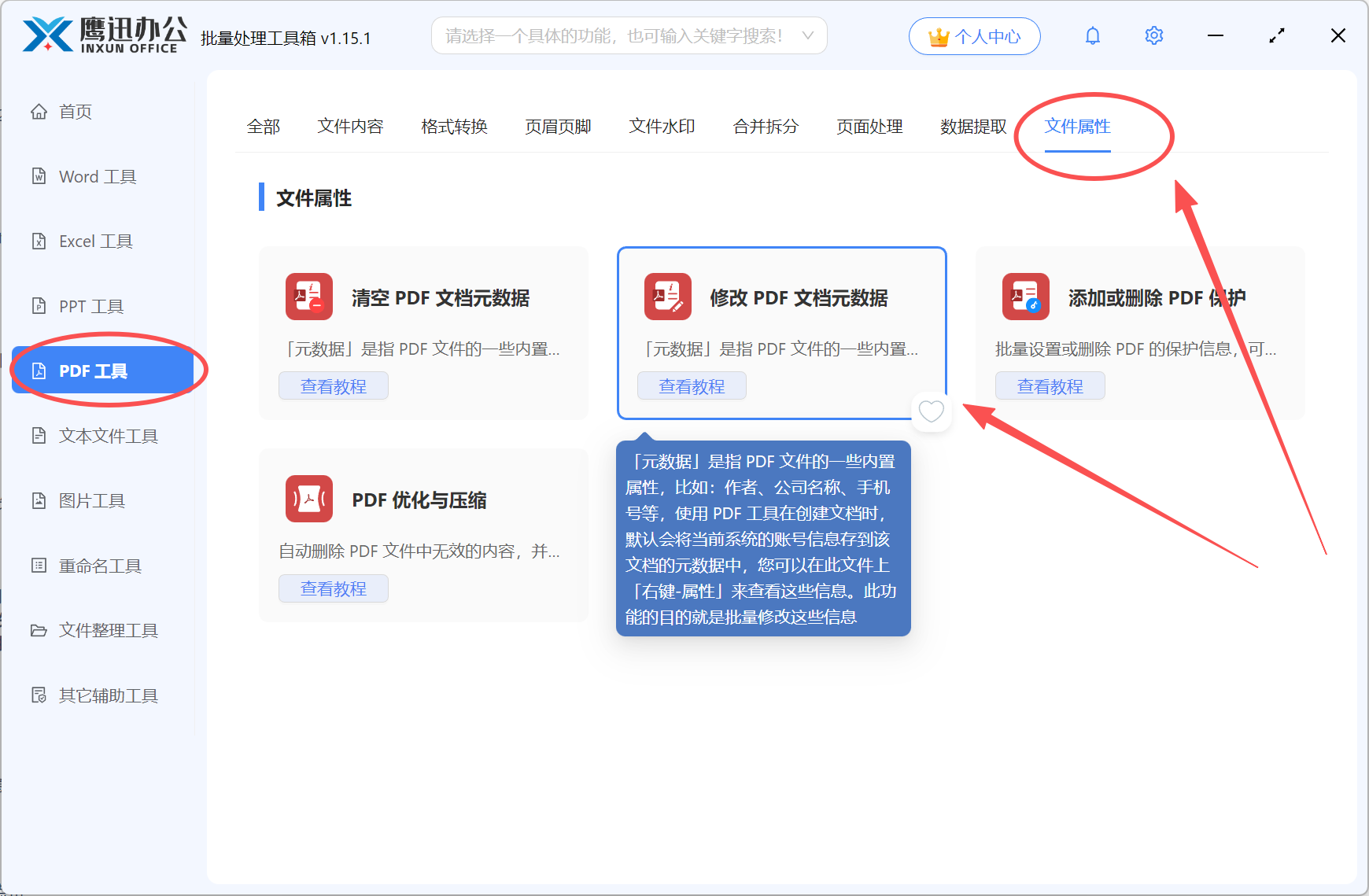The width and height of the screenshot is (1369, 896).
Task: Click 查看教程 below PDF 优化与压缩
Action: [x=333, y=588]
